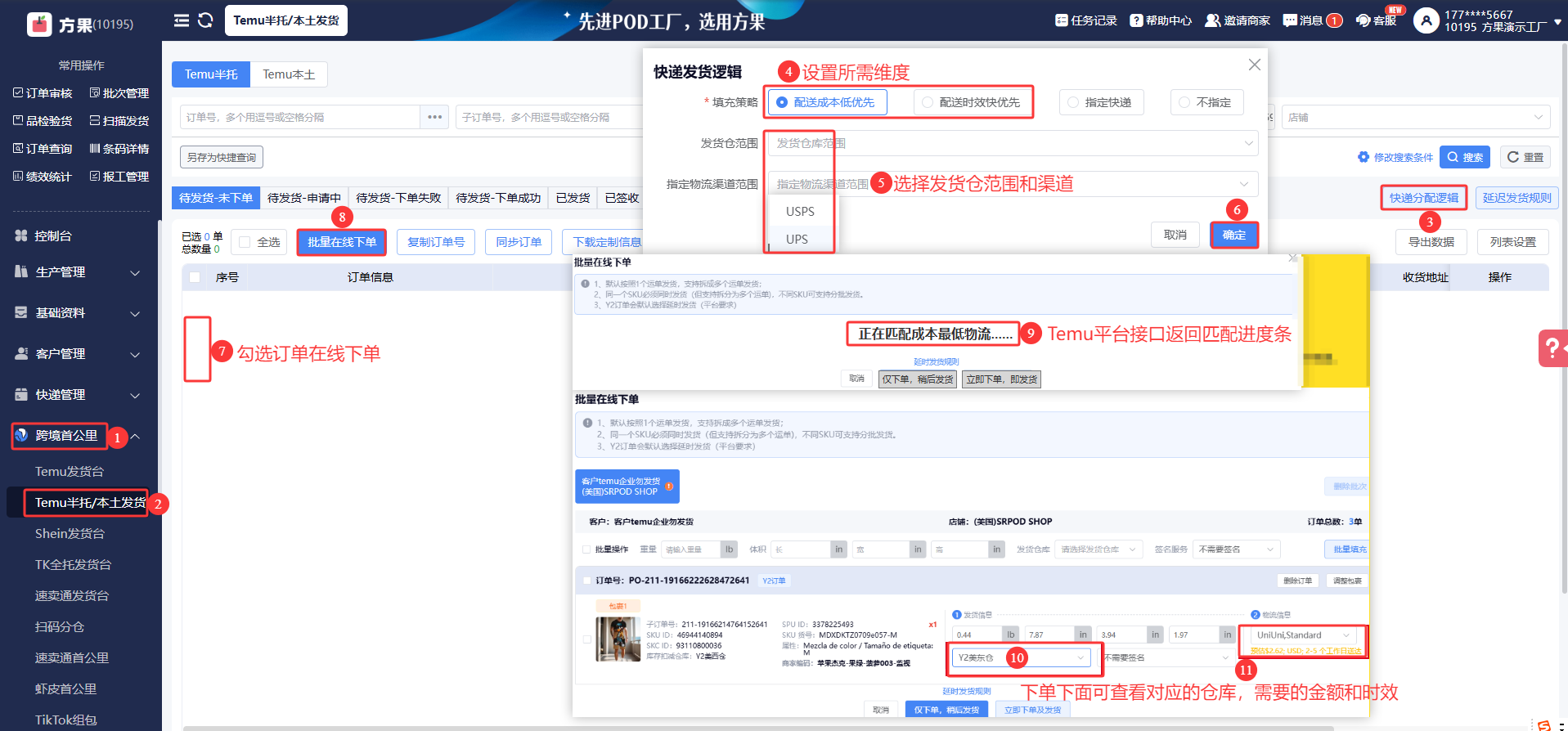Screen dimensions: 1568x731
Task: Switch to the Temu本土 tab
Action: (x=289, y=74)
